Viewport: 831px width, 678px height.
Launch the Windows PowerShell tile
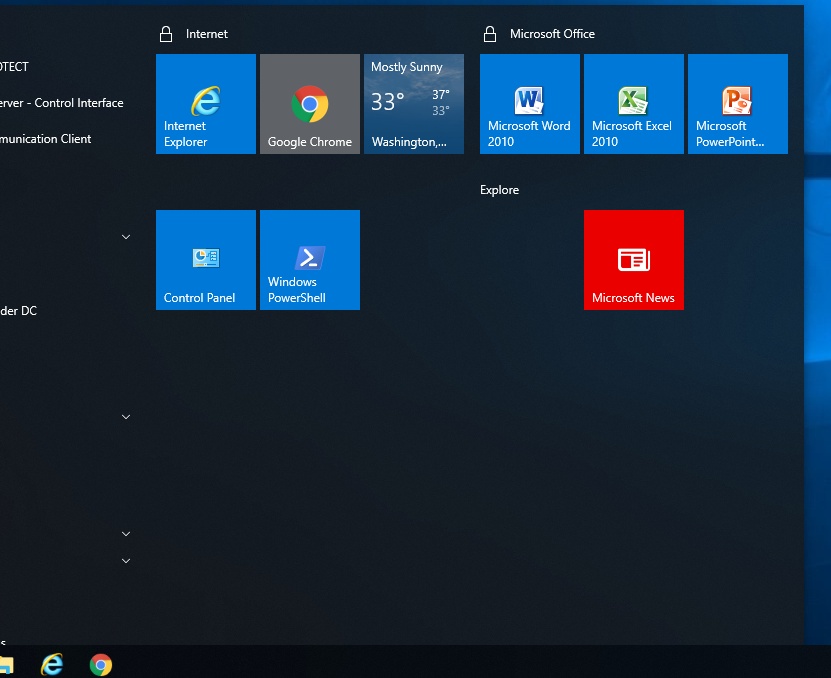pos(310,260)
